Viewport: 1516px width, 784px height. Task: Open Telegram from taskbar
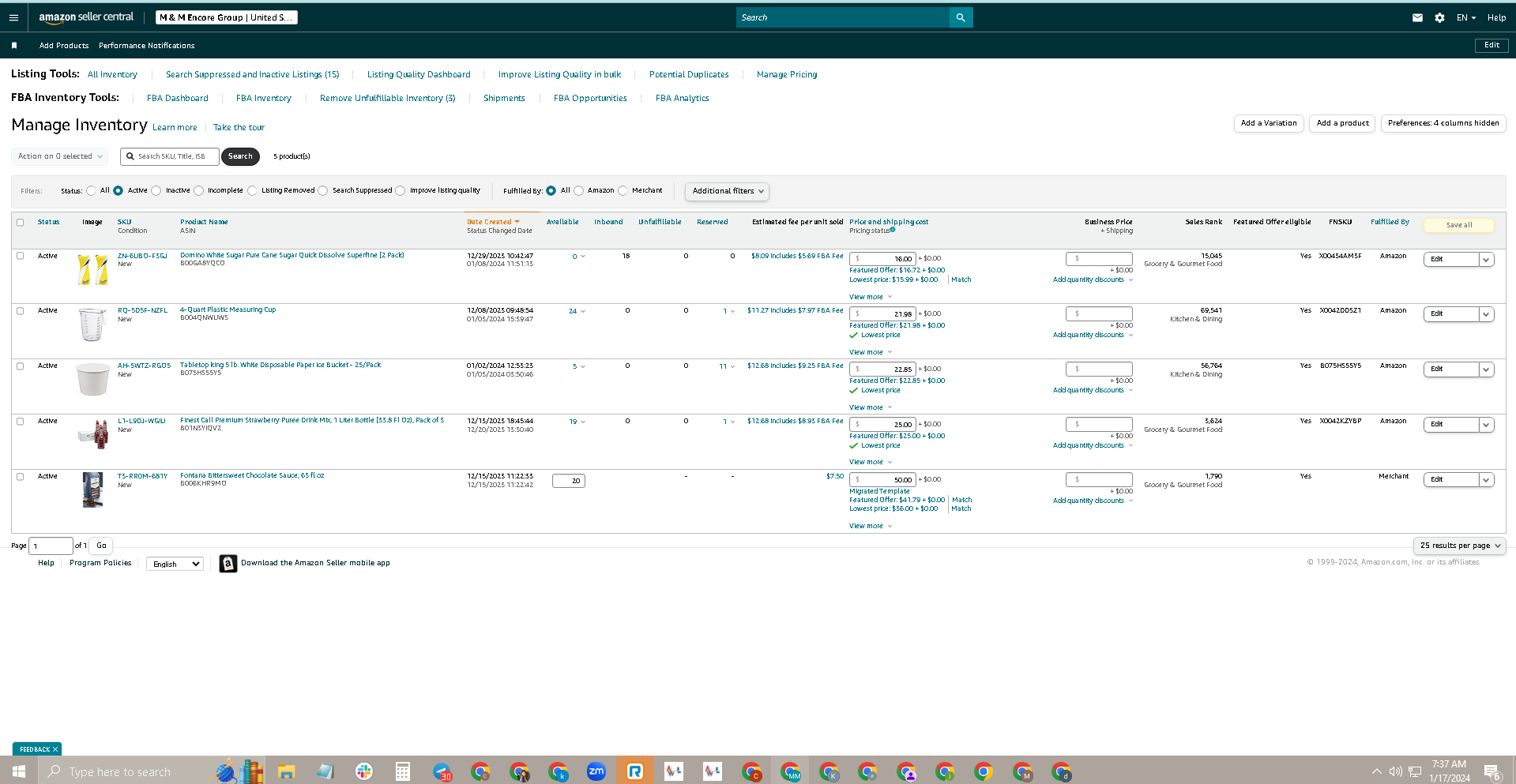click(442, 771)
